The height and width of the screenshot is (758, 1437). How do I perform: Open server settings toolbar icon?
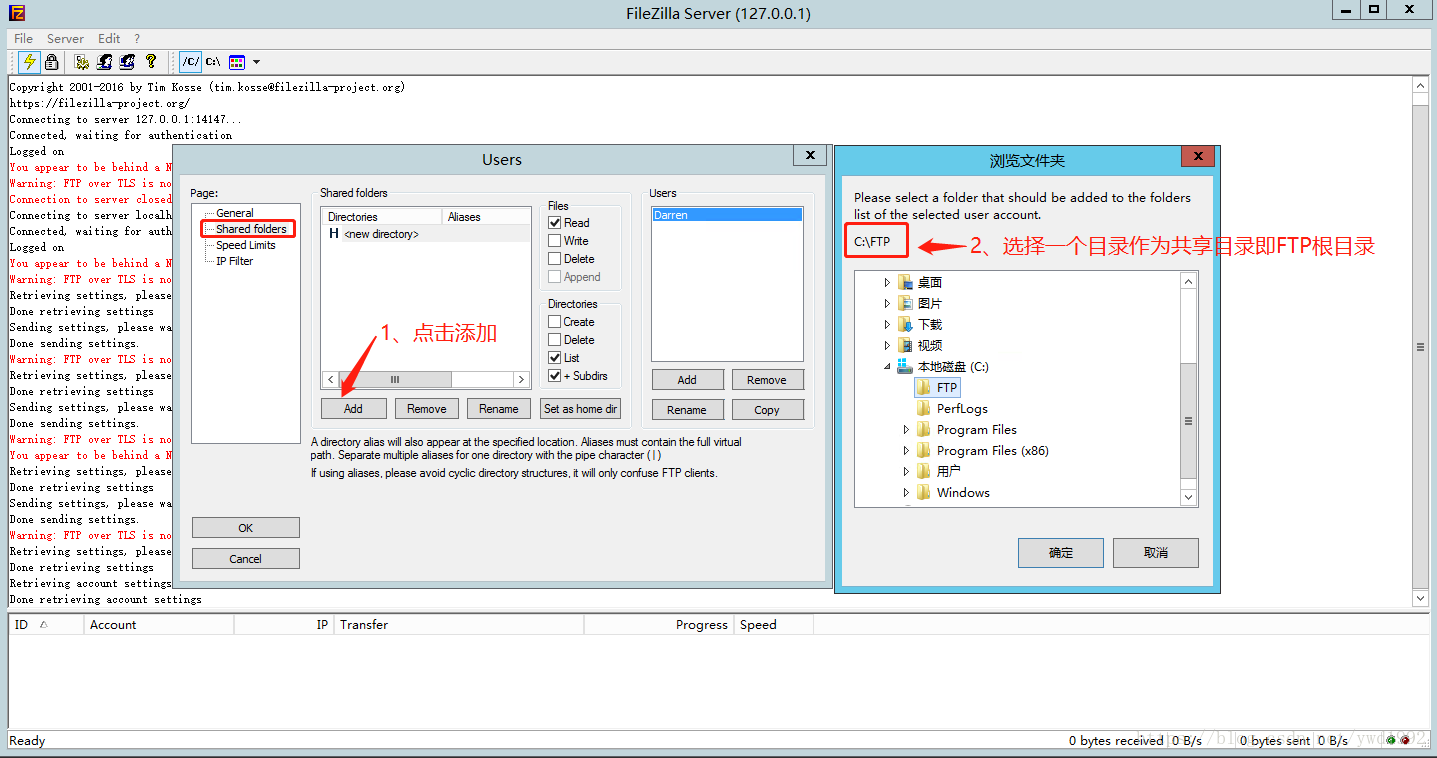82,62
